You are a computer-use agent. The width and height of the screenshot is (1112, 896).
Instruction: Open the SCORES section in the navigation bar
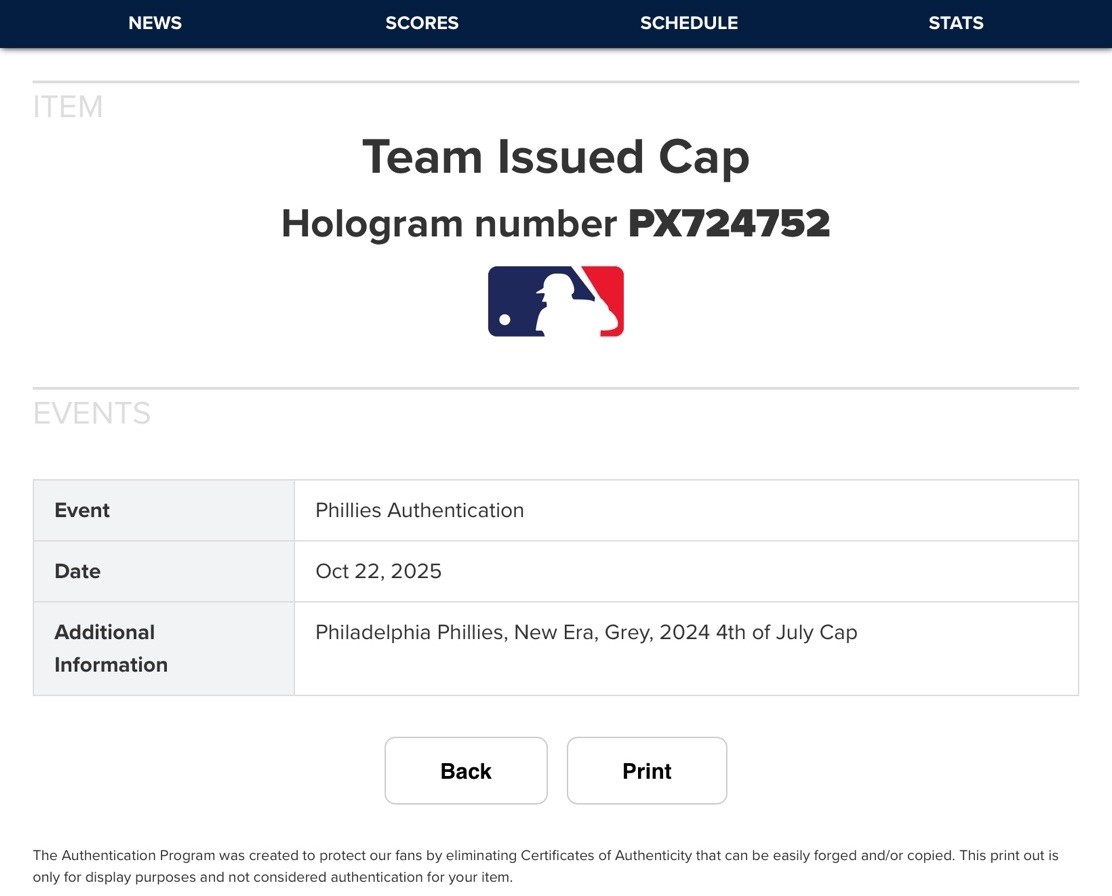click(x=421, y=23)
